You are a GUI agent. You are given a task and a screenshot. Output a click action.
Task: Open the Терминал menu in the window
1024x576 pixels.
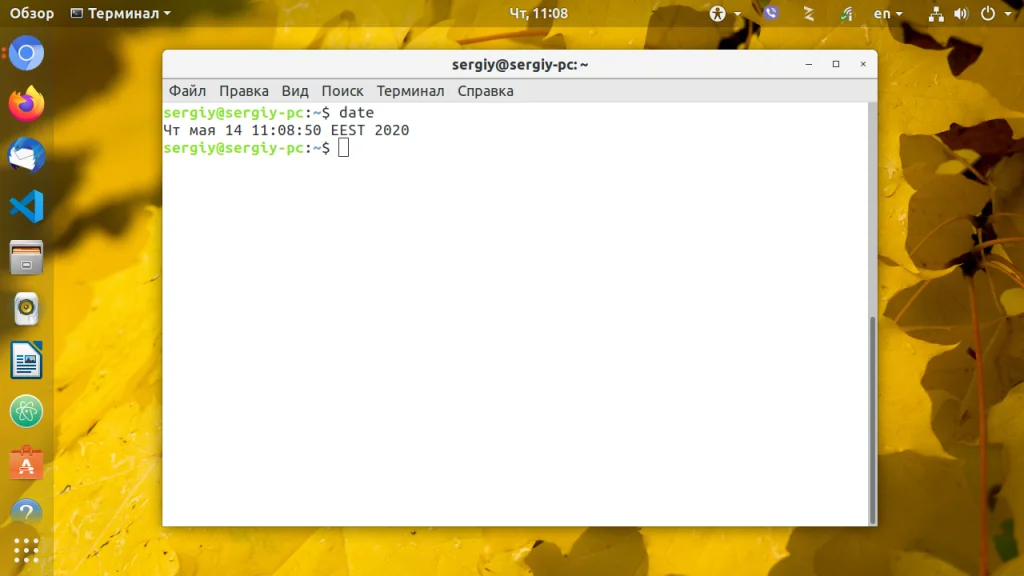410,91
